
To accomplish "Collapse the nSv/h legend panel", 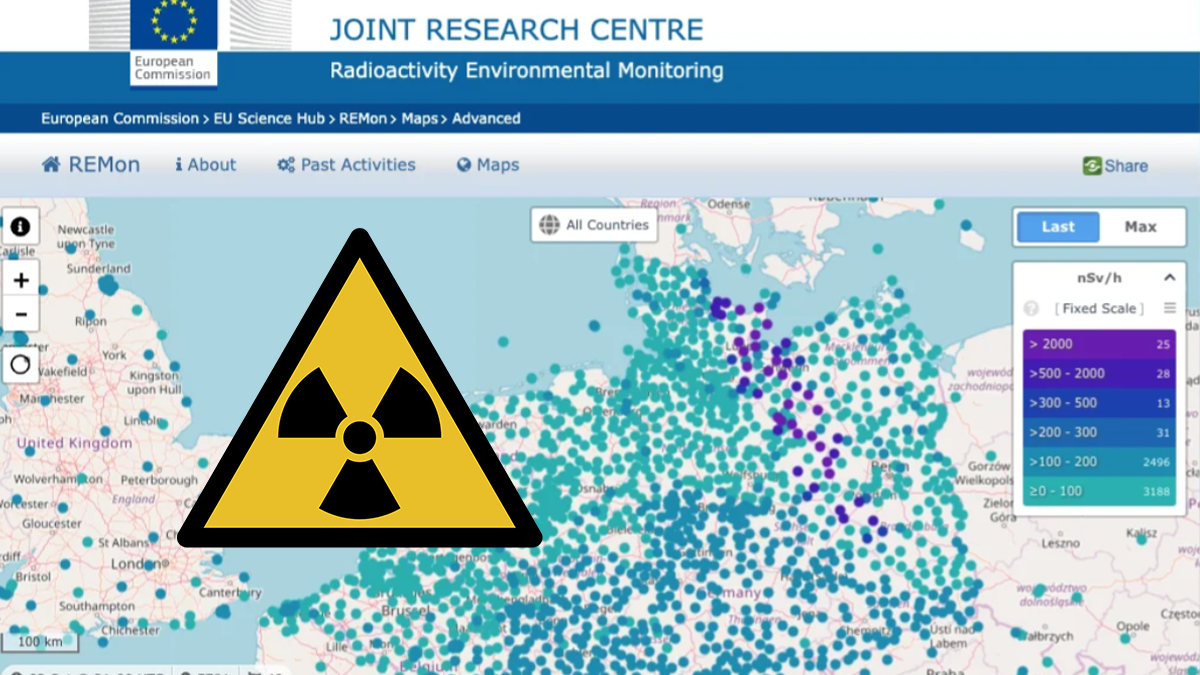I will coord(1168,278).
